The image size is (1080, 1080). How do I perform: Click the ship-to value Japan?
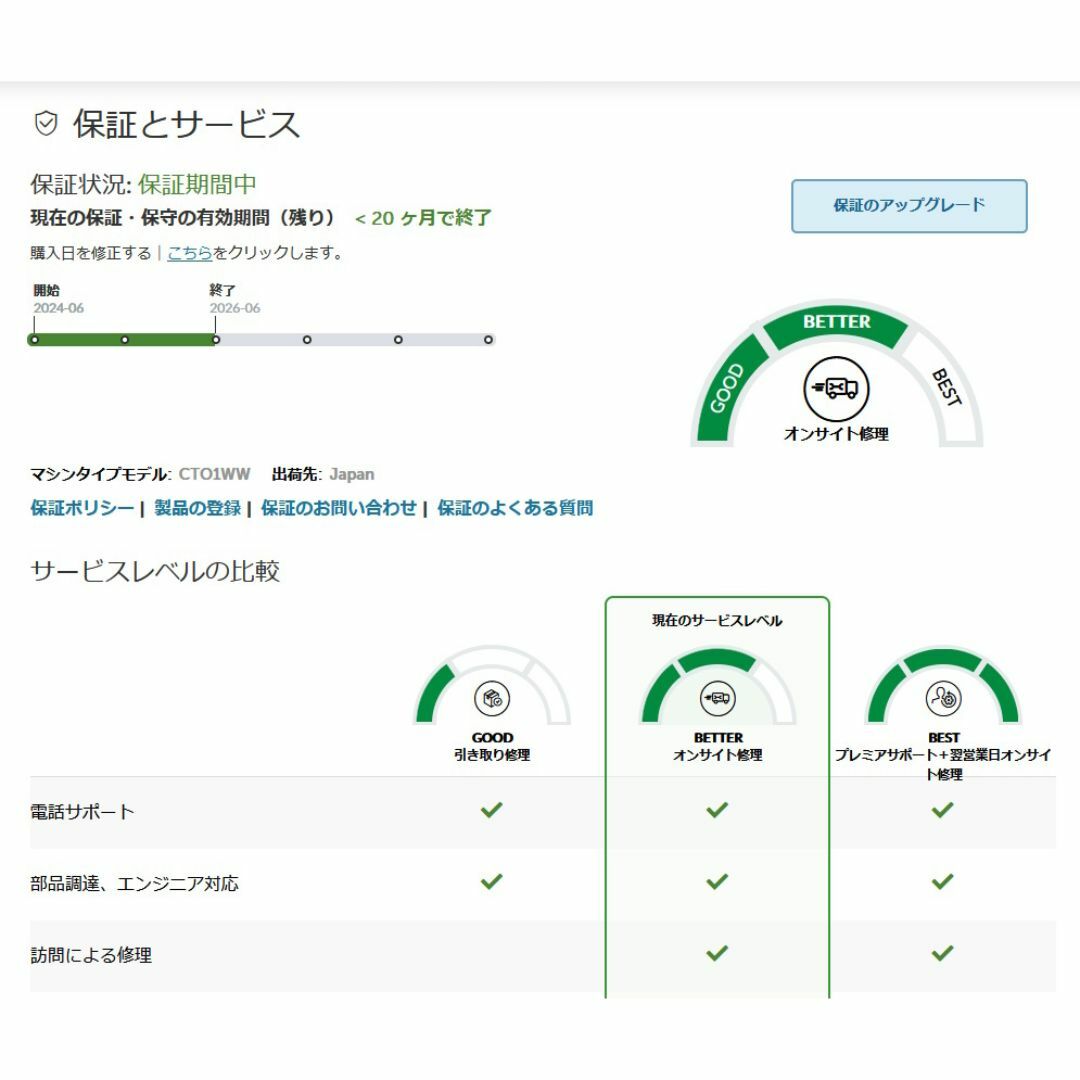coord(351,474)
